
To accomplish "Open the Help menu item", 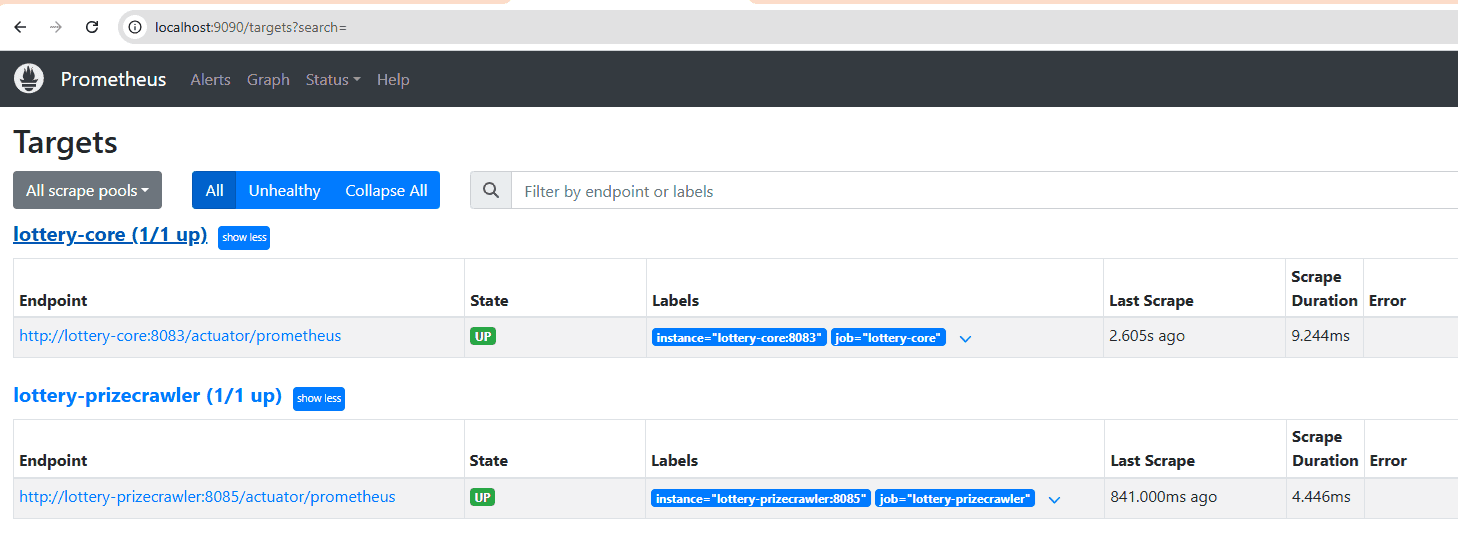I will [x=393, y=80].
